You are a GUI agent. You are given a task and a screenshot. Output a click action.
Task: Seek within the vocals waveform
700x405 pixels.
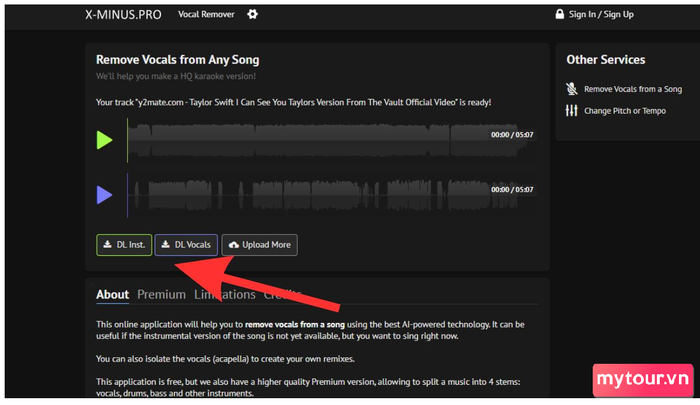331,195
